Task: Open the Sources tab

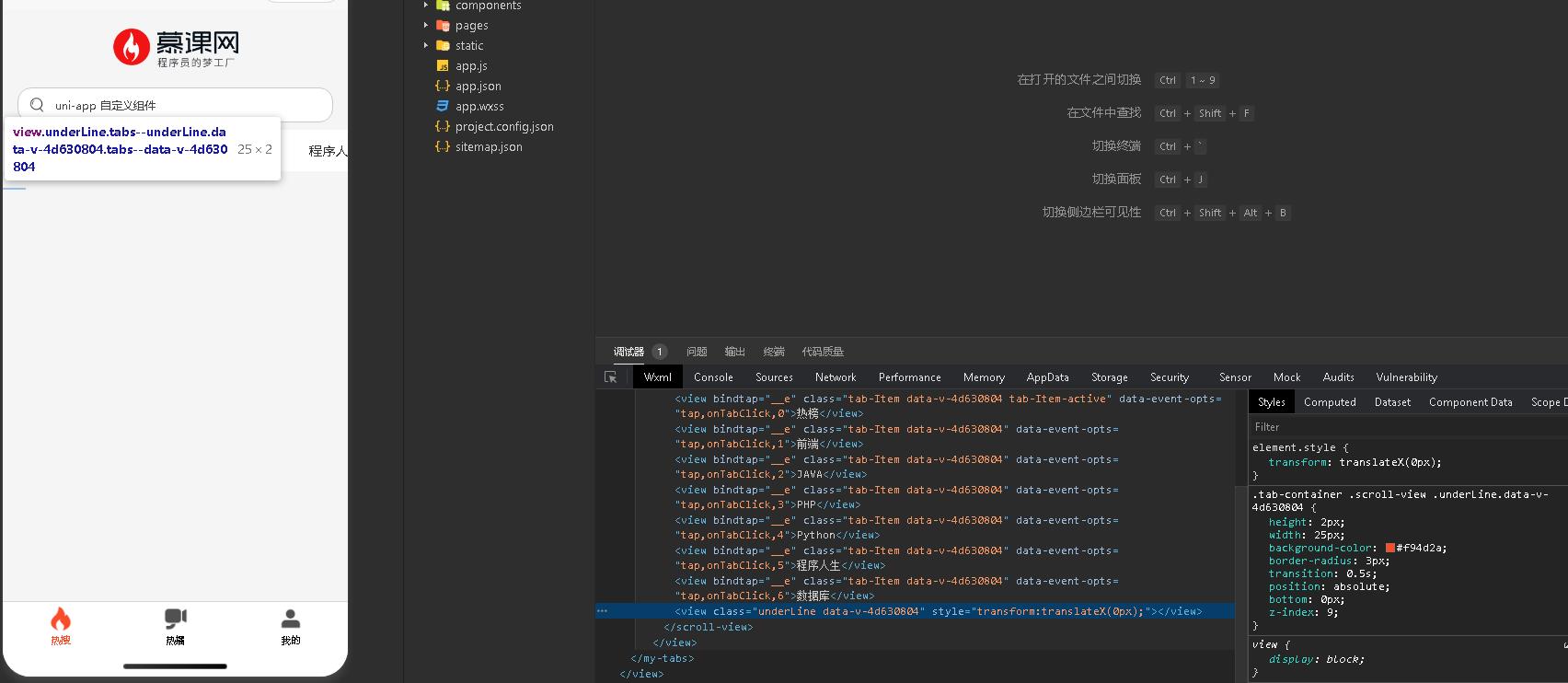Action: click(x=774, y=377)
